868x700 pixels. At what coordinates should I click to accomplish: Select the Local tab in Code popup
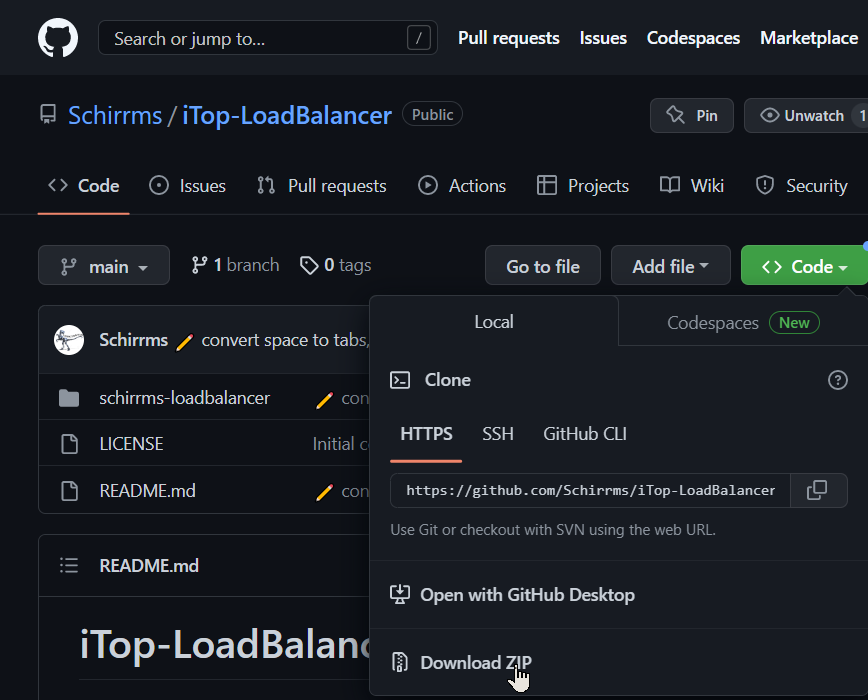494,322
